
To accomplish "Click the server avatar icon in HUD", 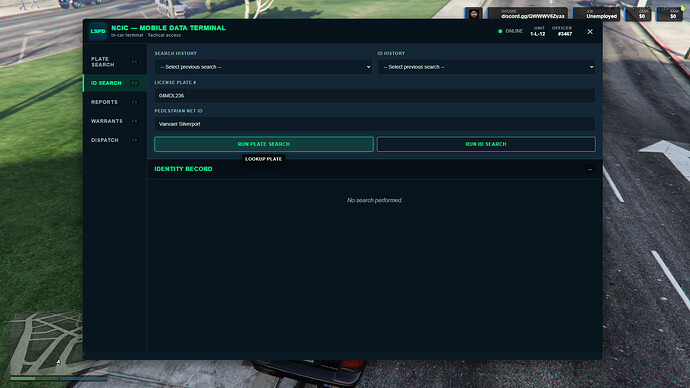I will 473,14.
